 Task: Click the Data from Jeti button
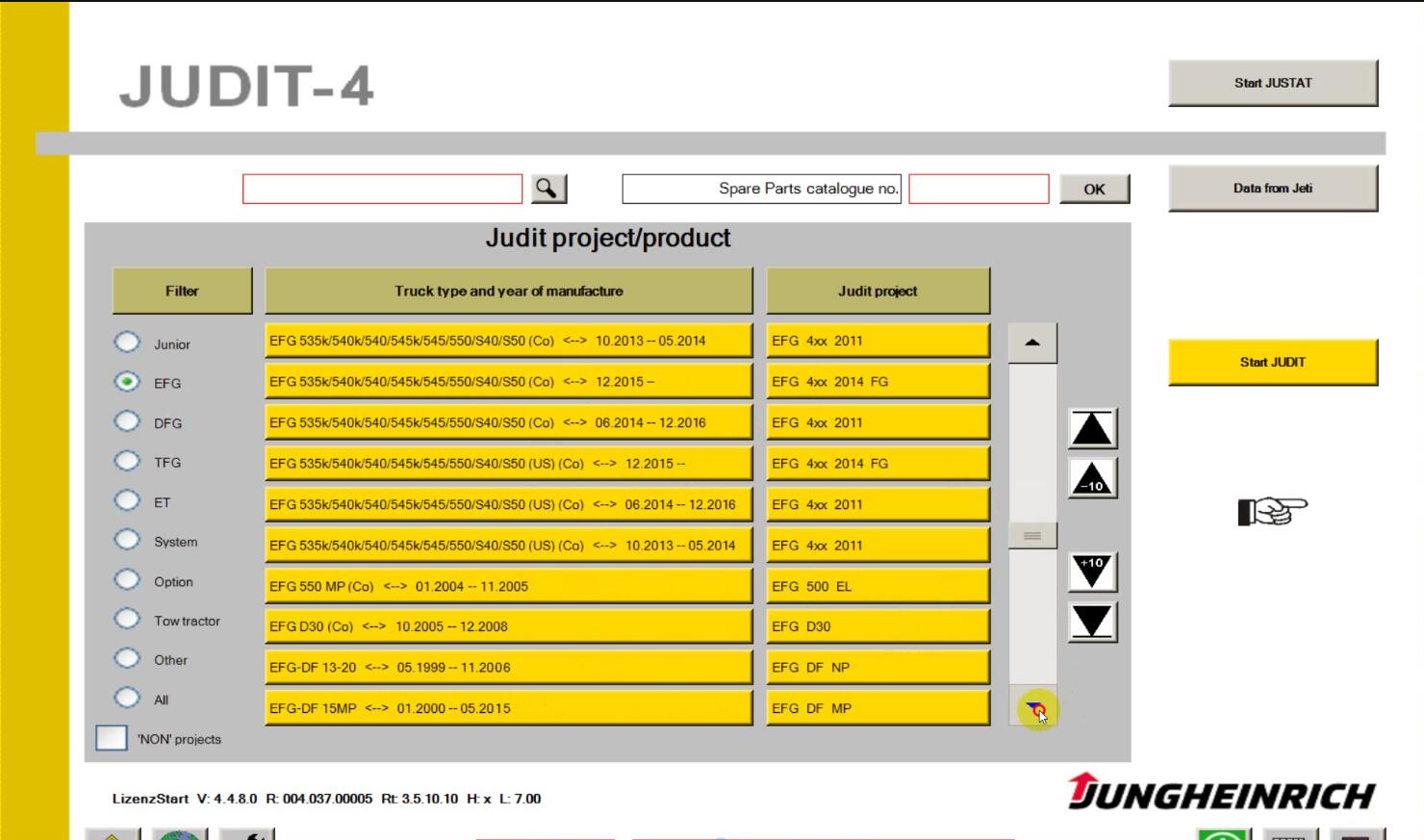[x=1273, y=189]
